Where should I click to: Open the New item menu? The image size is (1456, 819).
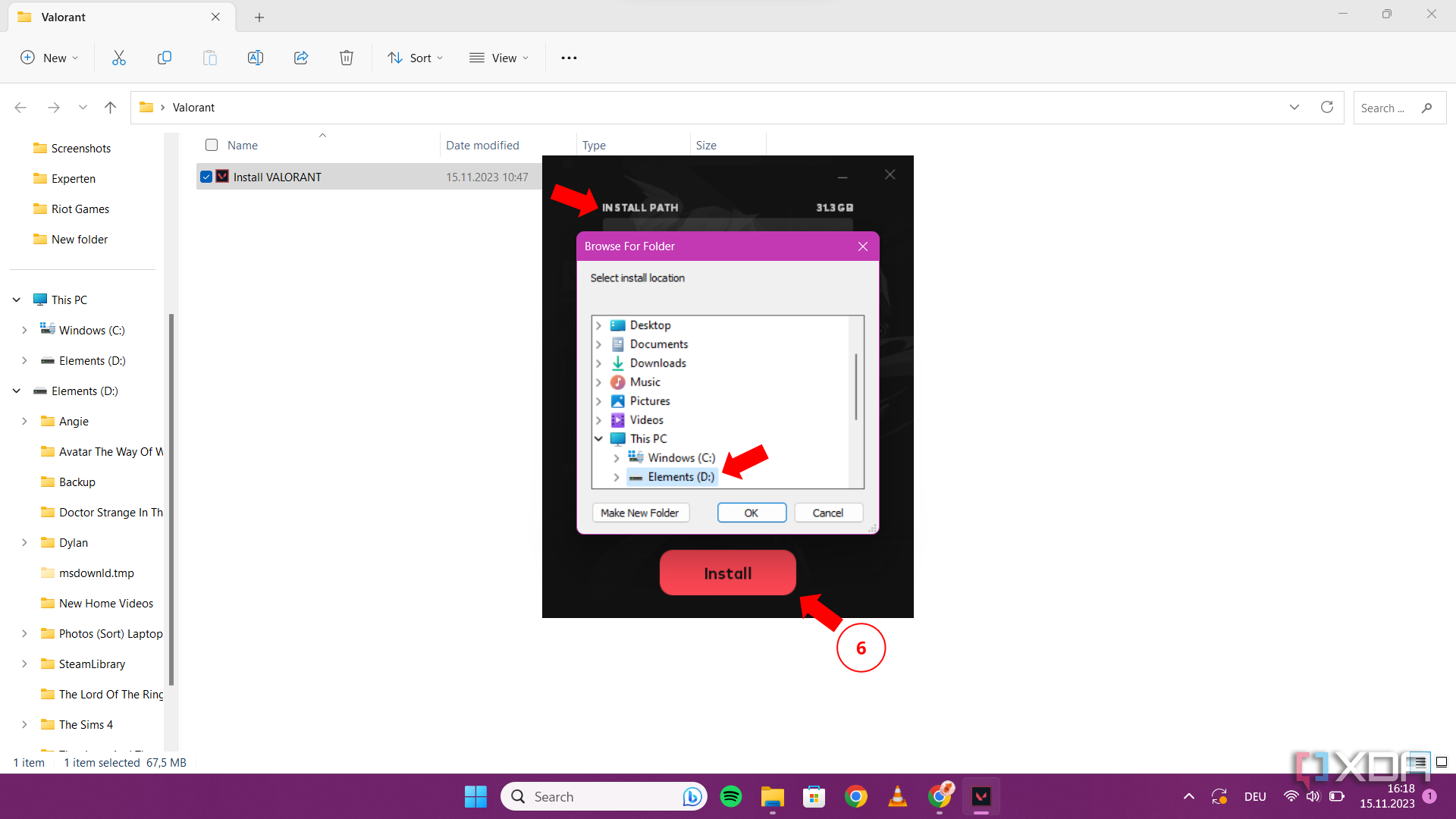click(49, 58)
